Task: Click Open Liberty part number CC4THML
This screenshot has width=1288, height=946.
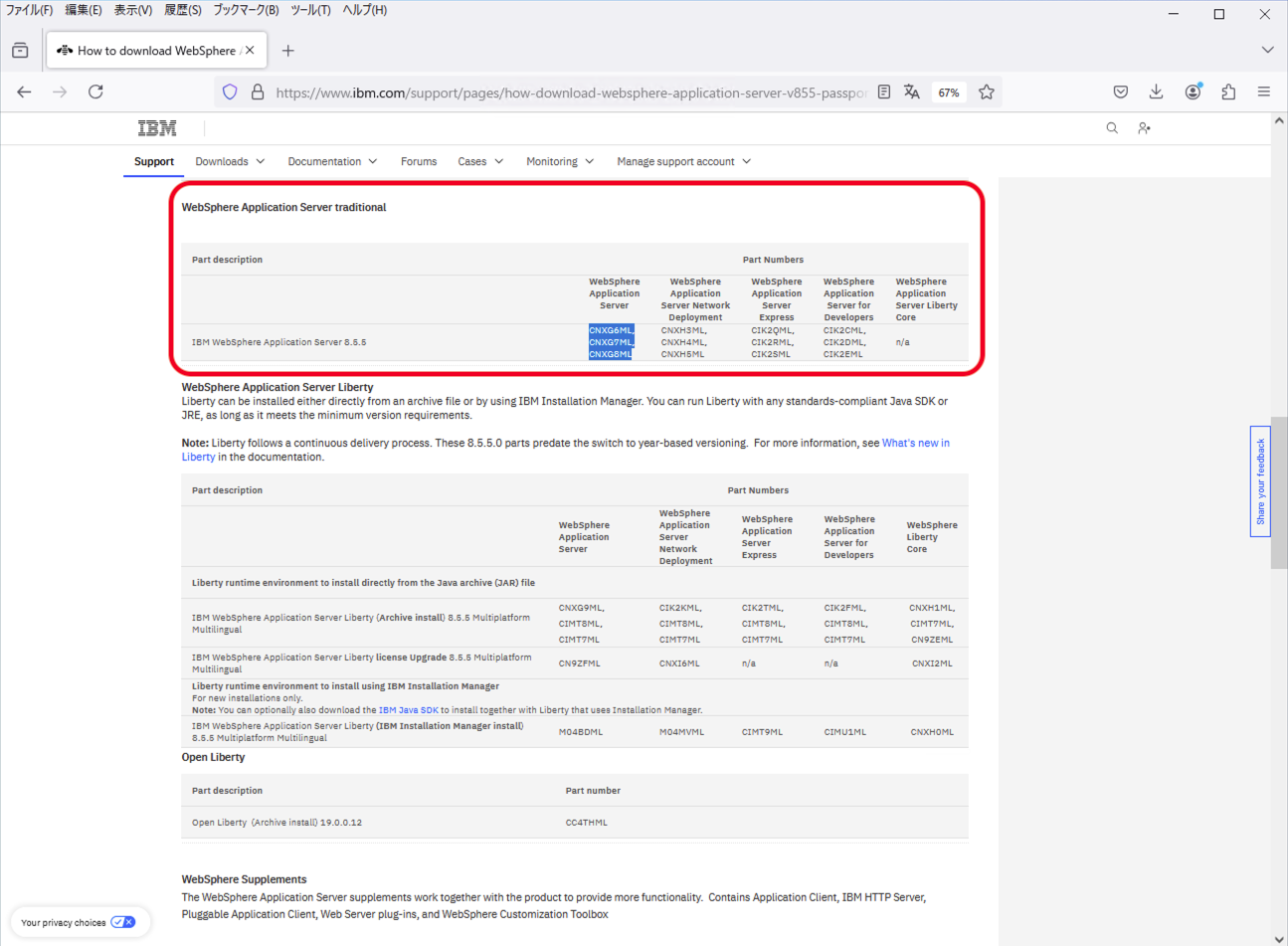Action: click(587, 823)
